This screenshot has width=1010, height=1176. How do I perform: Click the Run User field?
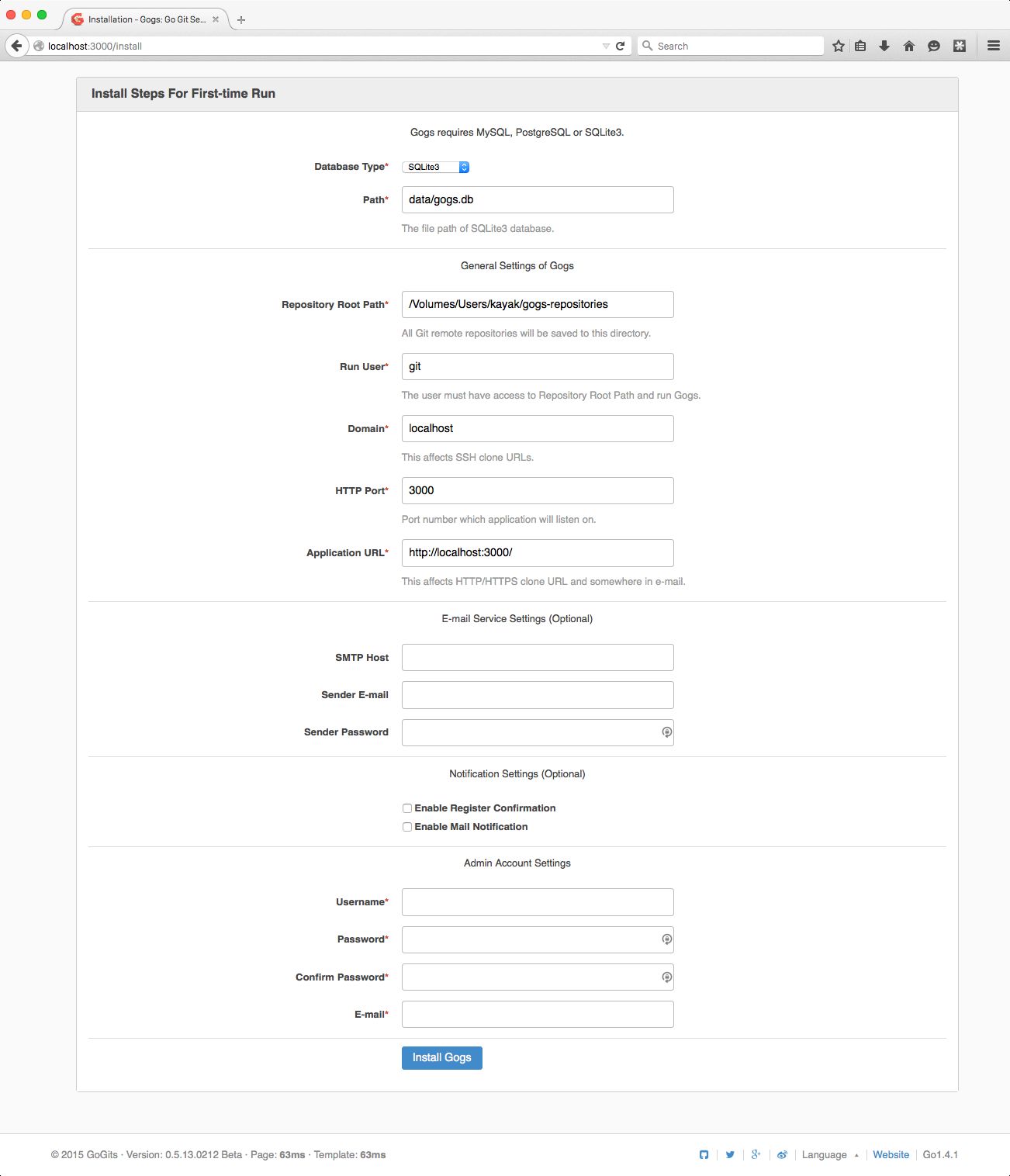pos(538,366)
